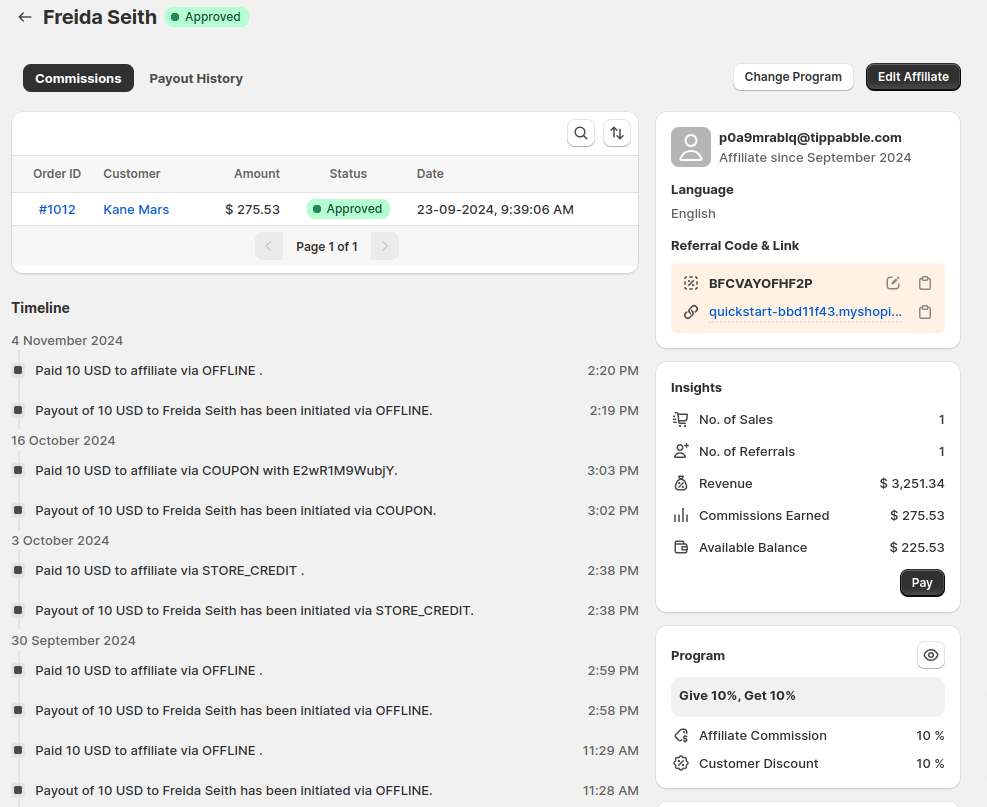Screen dimensions: 987x807
Task: Switch to the Payout History tab
Action: tap(196, 78)
